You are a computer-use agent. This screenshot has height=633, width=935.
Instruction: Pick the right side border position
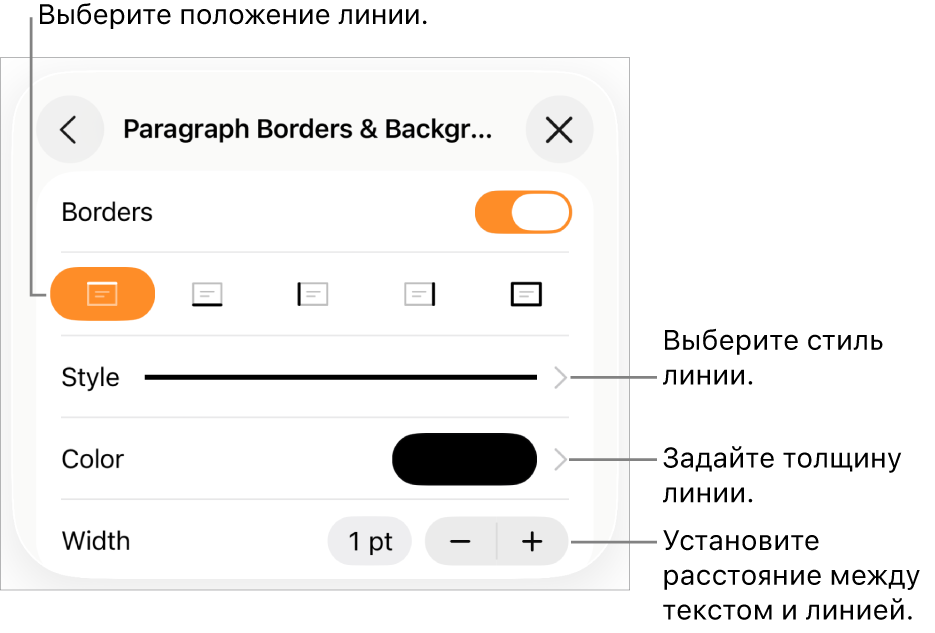420,294
